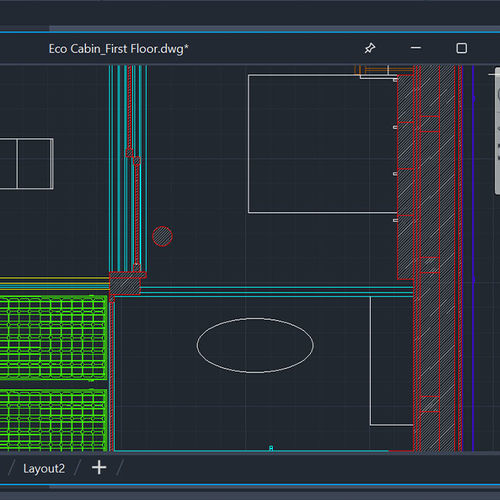Minimize the drawing window
500x500 pixels.
pos(415,48)
